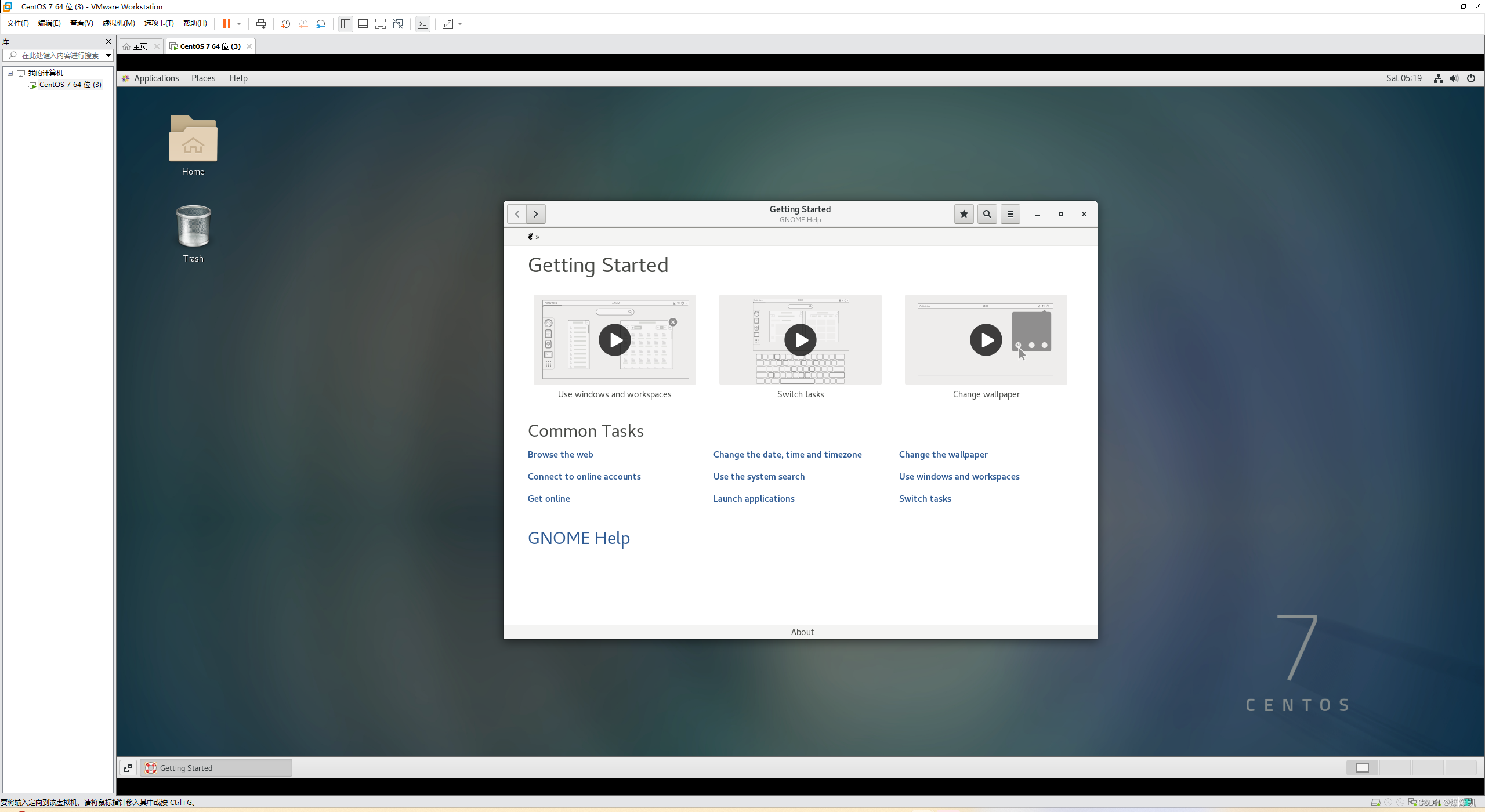The width and height of the screenshot is (1485, 812).
Task: Toggle the library sidebar view button
Action: tap(346, 24)
